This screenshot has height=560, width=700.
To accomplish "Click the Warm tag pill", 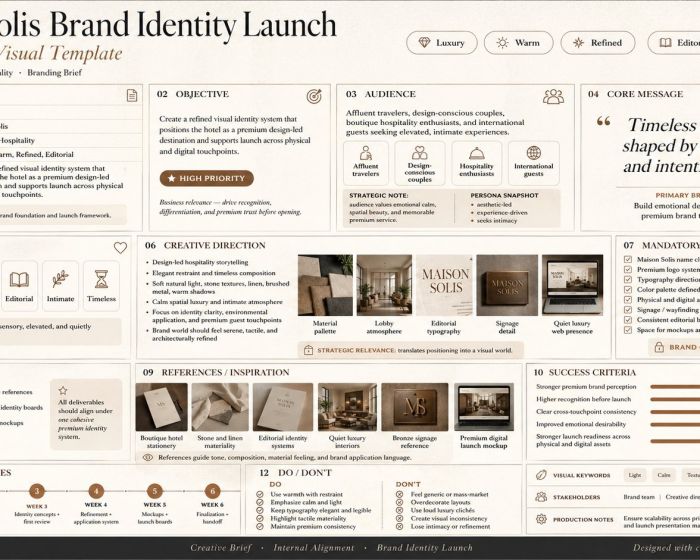I will coord(518,43).
